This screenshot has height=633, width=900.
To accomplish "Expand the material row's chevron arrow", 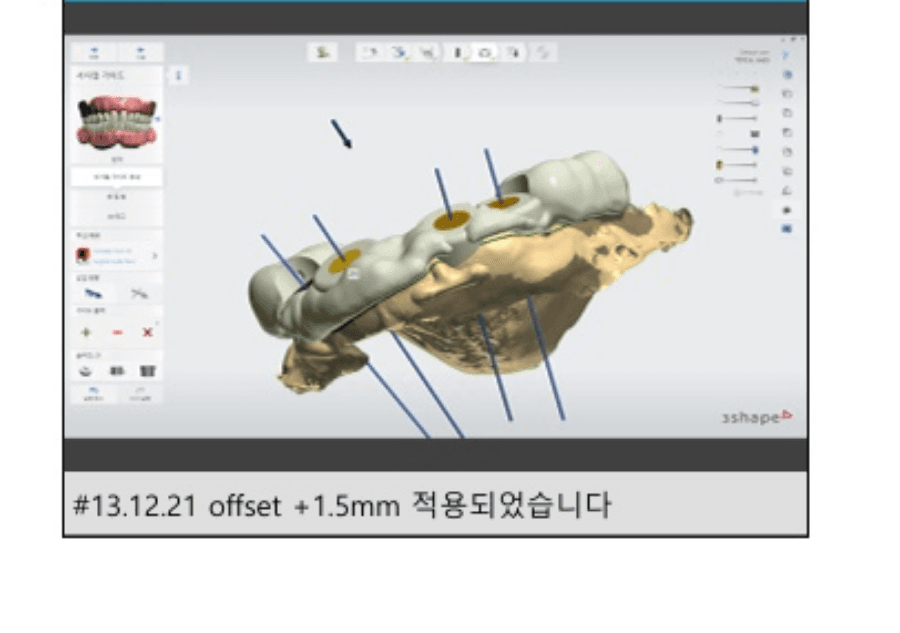I will click(154, 255).
